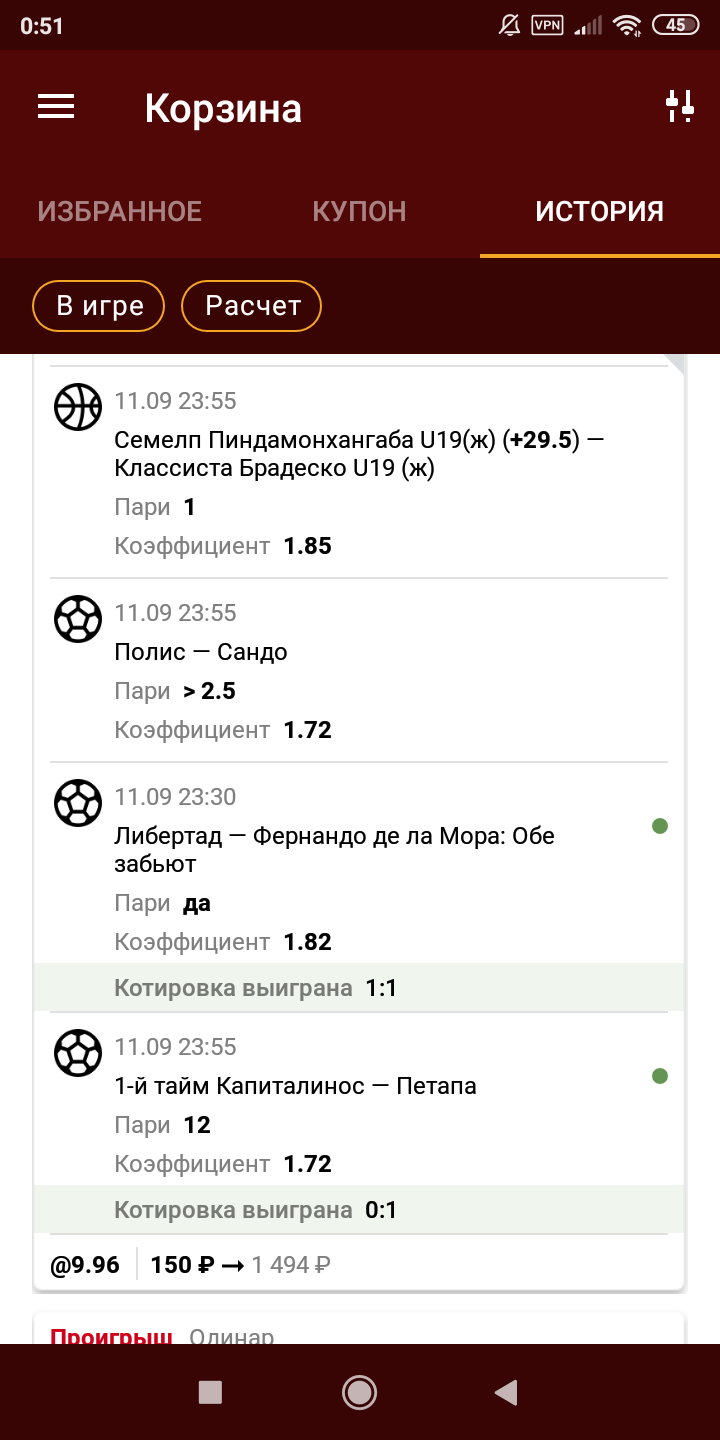This screenshot has height=1440, width=720.
Task: Open the 1-й тайм Капиталинос — Петапа event
Action: [296, 1085]
